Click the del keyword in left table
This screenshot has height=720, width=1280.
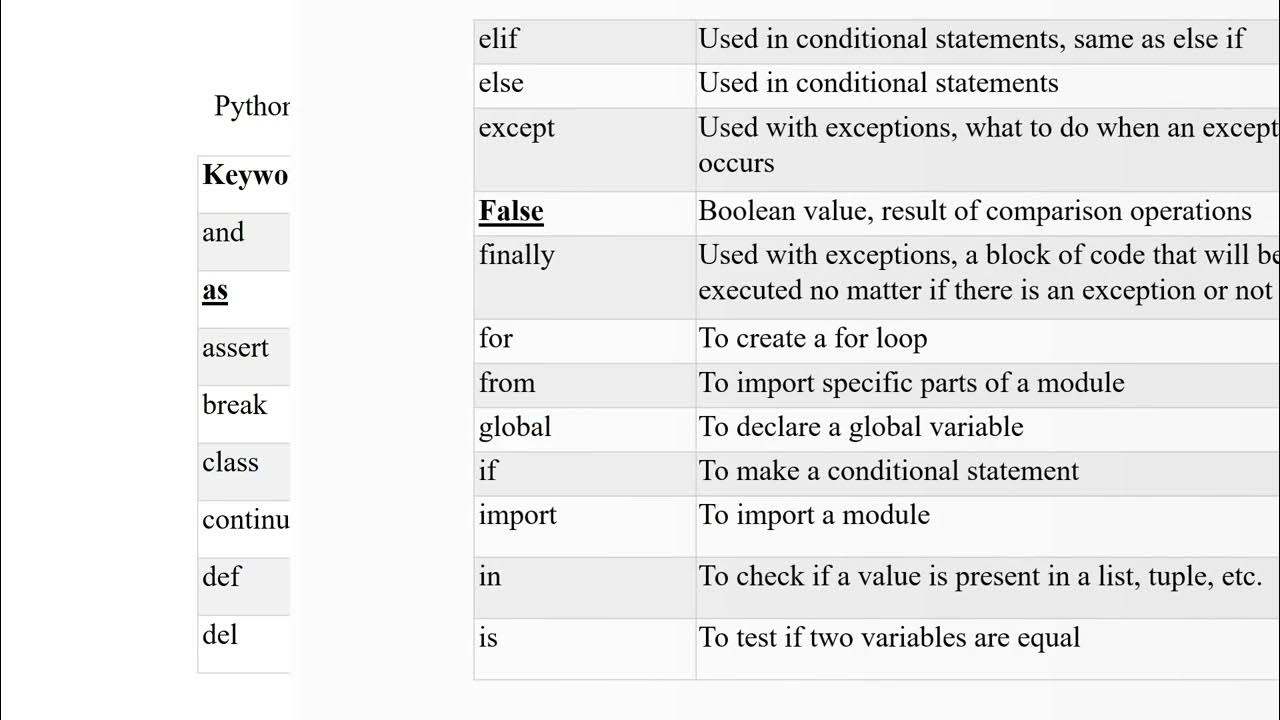click(x=220, y=635)
